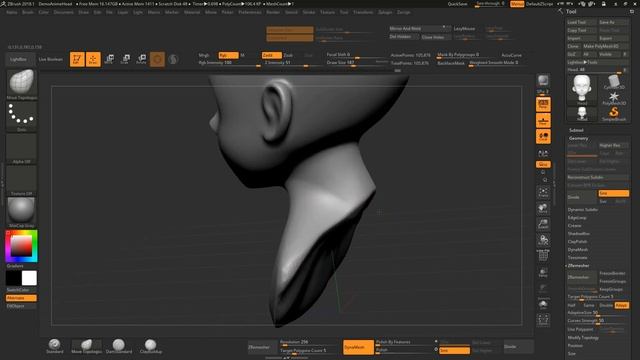
Task: Select the Rotate transform icon
Action: tap(141, 59)
